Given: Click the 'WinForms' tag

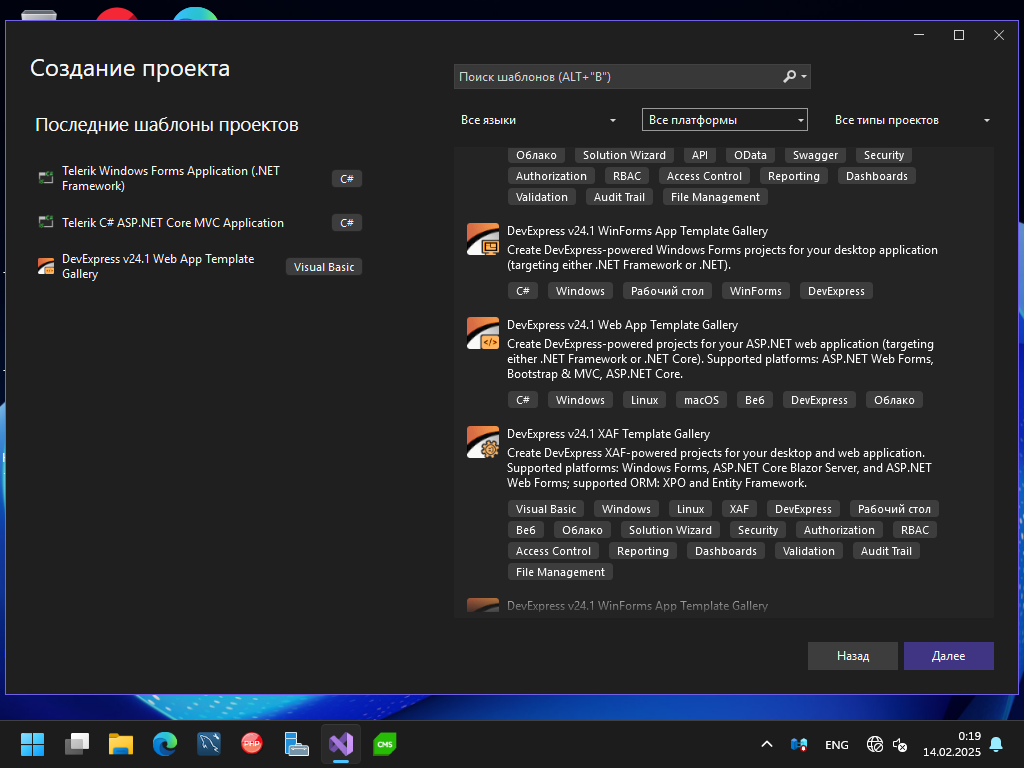Looking at the screenshot, I should (x=756, y=291).
